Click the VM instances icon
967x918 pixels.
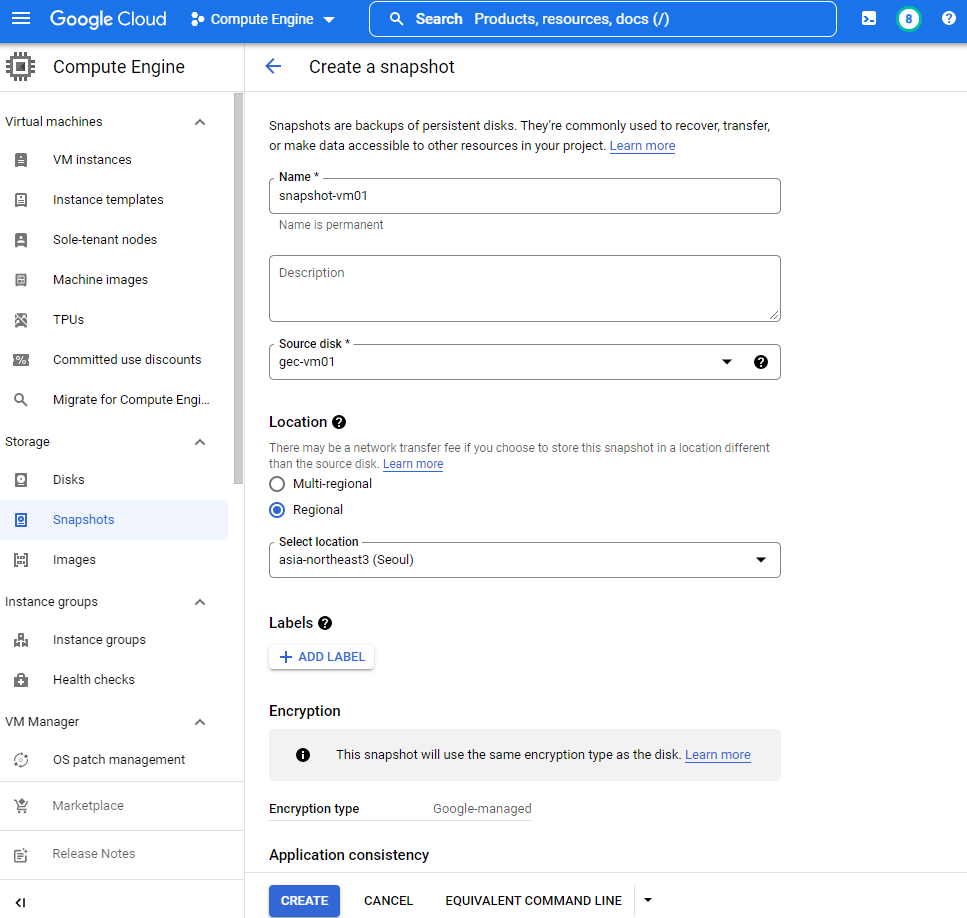tap(21, 160)
